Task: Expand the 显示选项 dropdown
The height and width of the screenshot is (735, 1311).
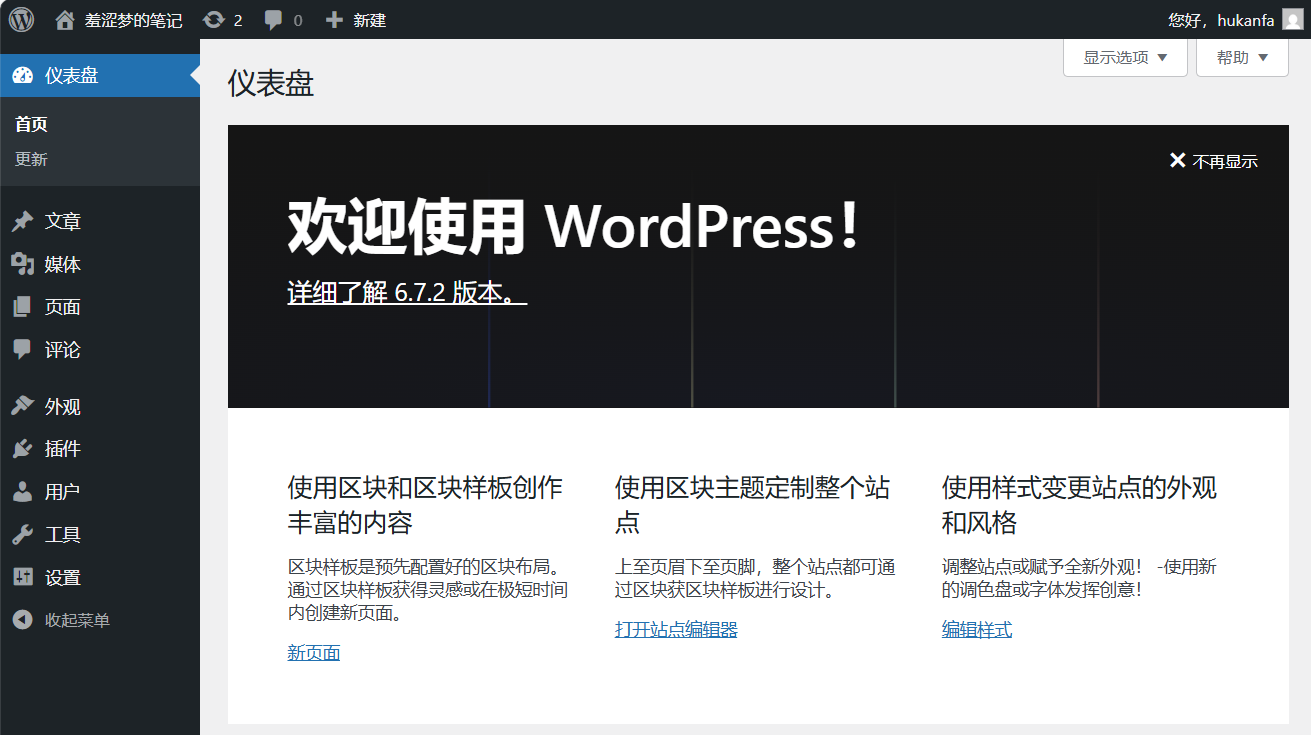Action: pos(1125,57)
